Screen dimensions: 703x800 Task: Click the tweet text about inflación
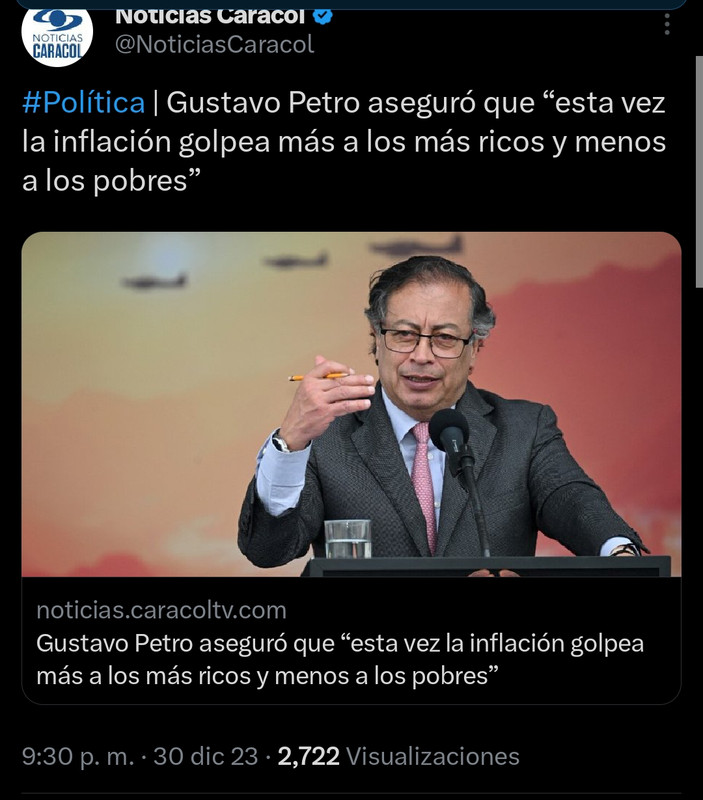tap(344, 141)
